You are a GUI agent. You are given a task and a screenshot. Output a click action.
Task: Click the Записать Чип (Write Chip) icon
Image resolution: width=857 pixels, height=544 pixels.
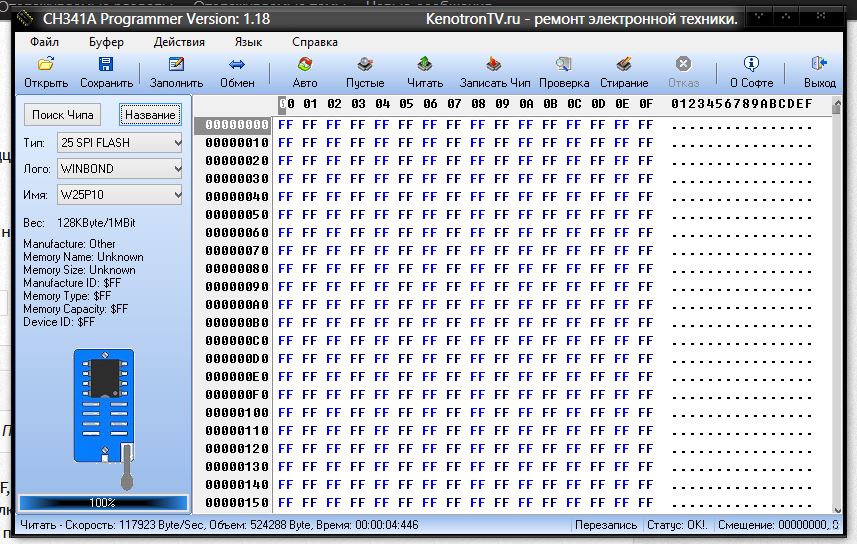point(495,66)
